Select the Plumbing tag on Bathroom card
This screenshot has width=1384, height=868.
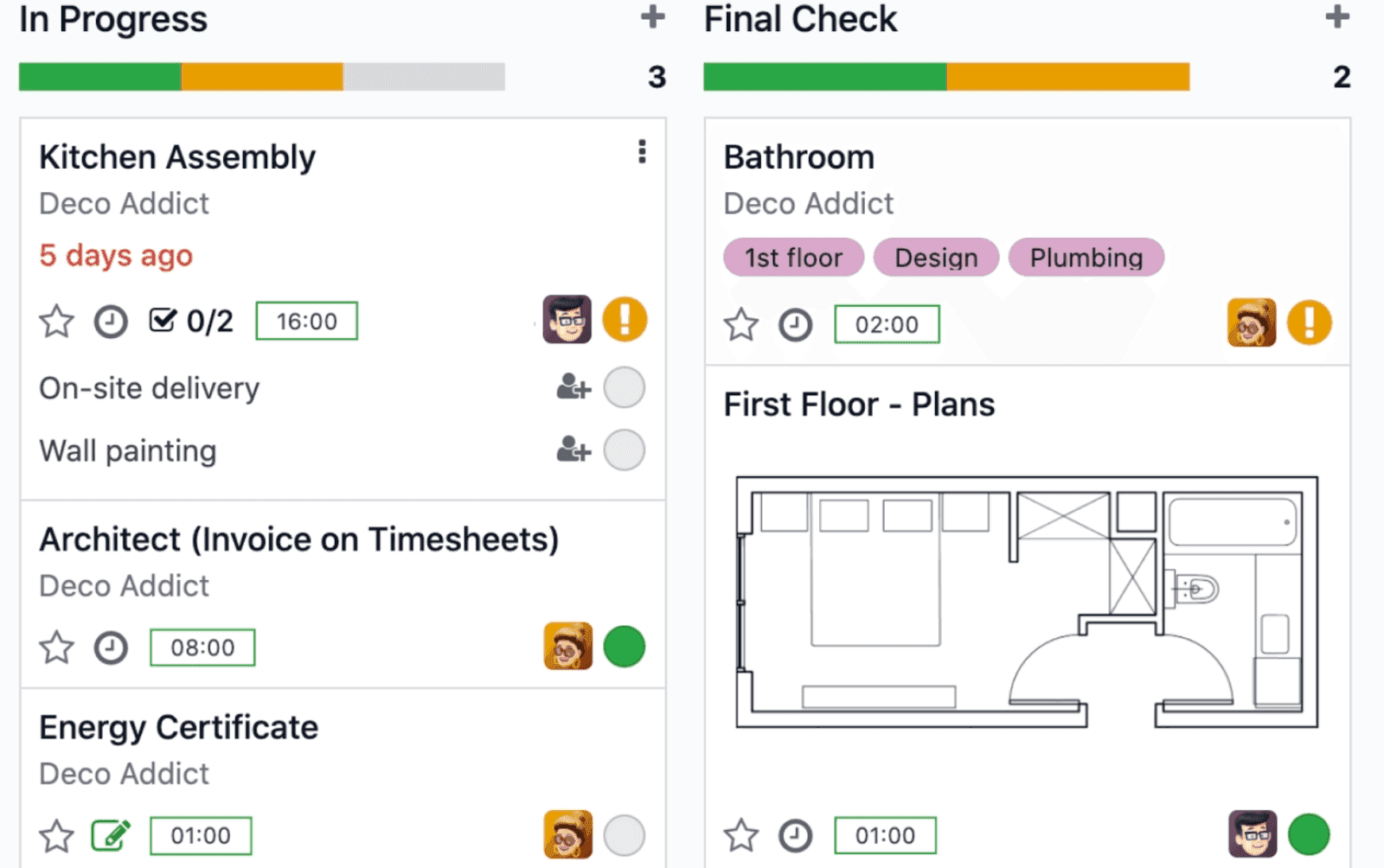[x=1086, y=257]
